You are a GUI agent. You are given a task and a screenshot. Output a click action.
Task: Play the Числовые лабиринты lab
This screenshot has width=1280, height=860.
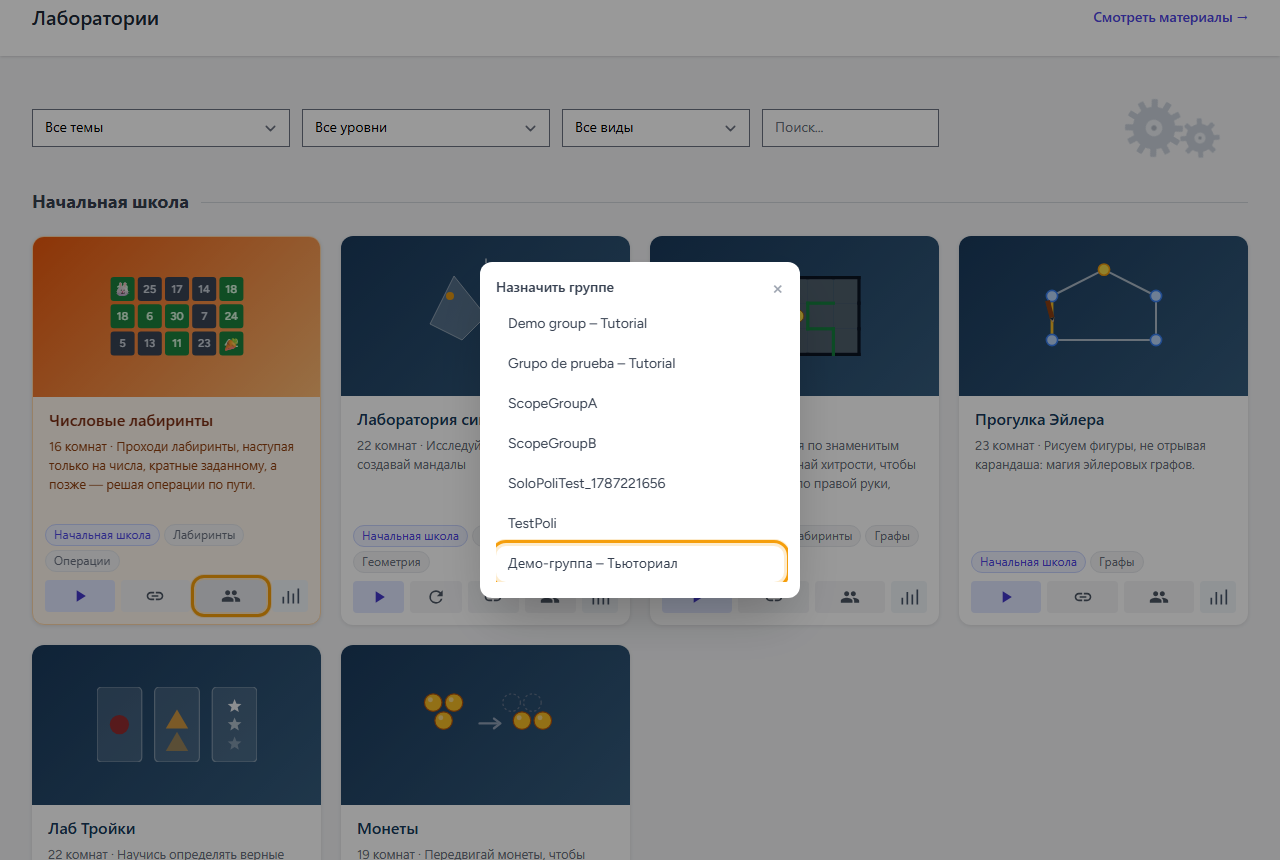[80, 596]
